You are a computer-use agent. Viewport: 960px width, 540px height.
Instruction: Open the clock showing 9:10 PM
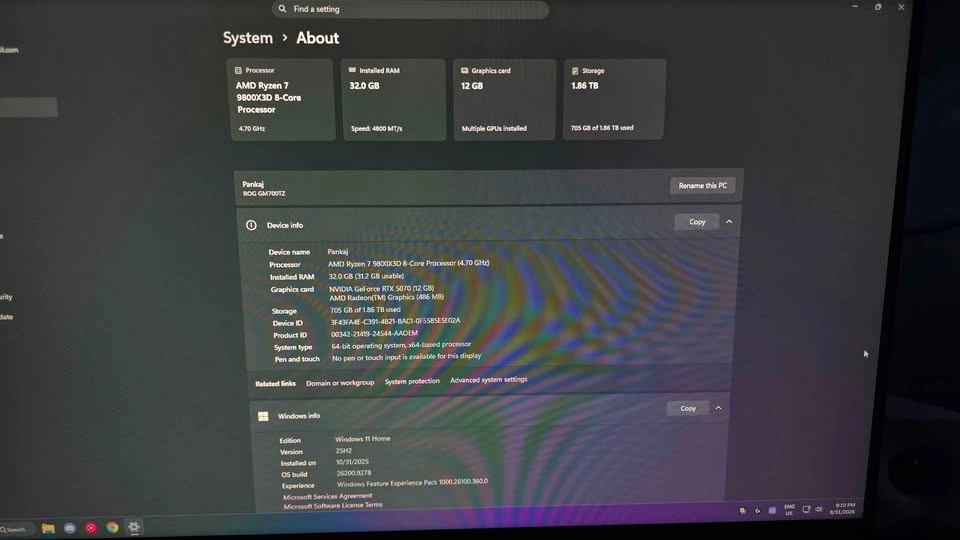843,508
